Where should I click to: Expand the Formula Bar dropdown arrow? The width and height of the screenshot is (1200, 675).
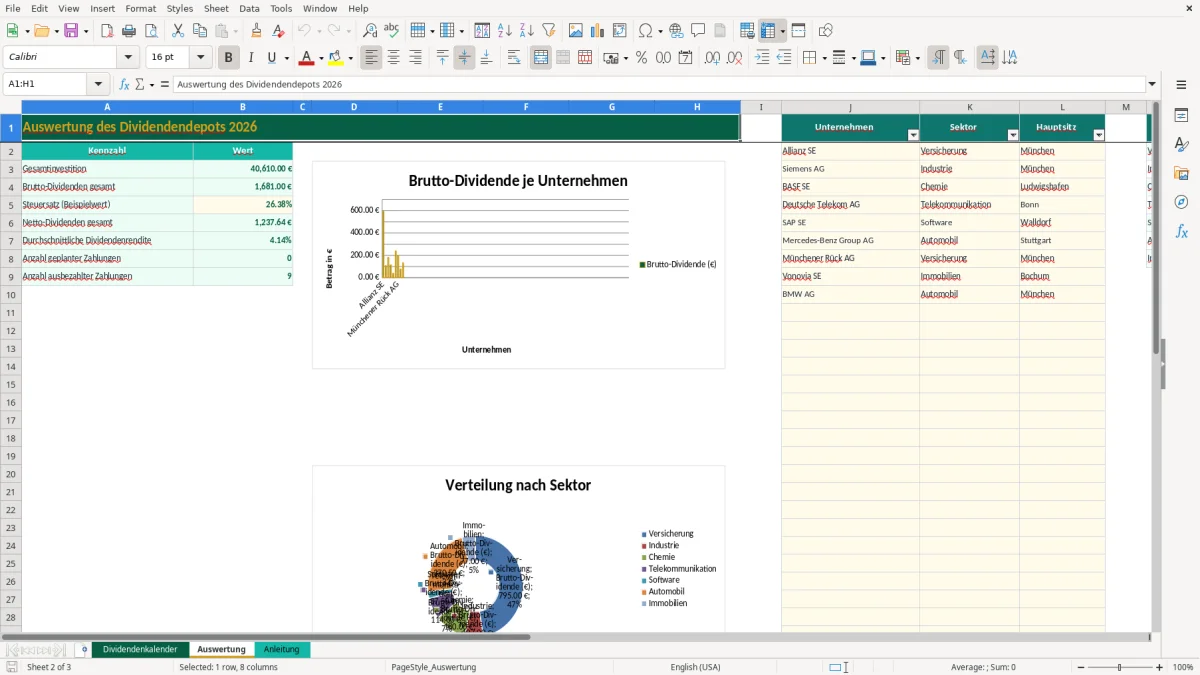[x=1153, y=84]
